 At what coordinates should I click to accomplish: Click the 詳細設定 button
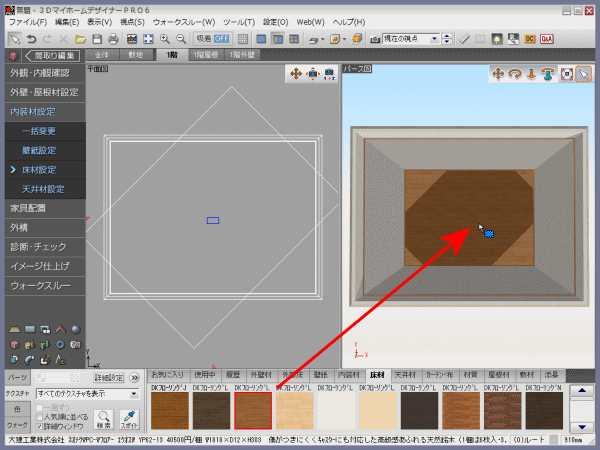click(109, 378)
